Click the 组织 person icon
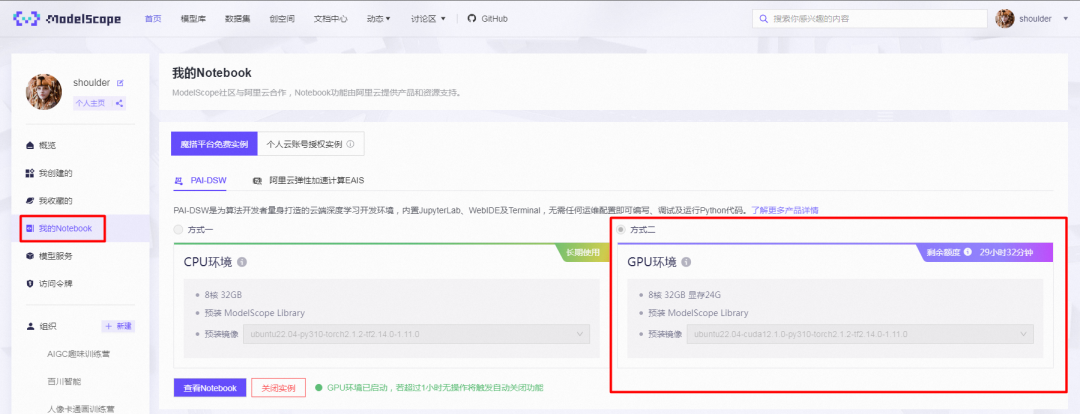The image size is (1080, 414). 30,326
